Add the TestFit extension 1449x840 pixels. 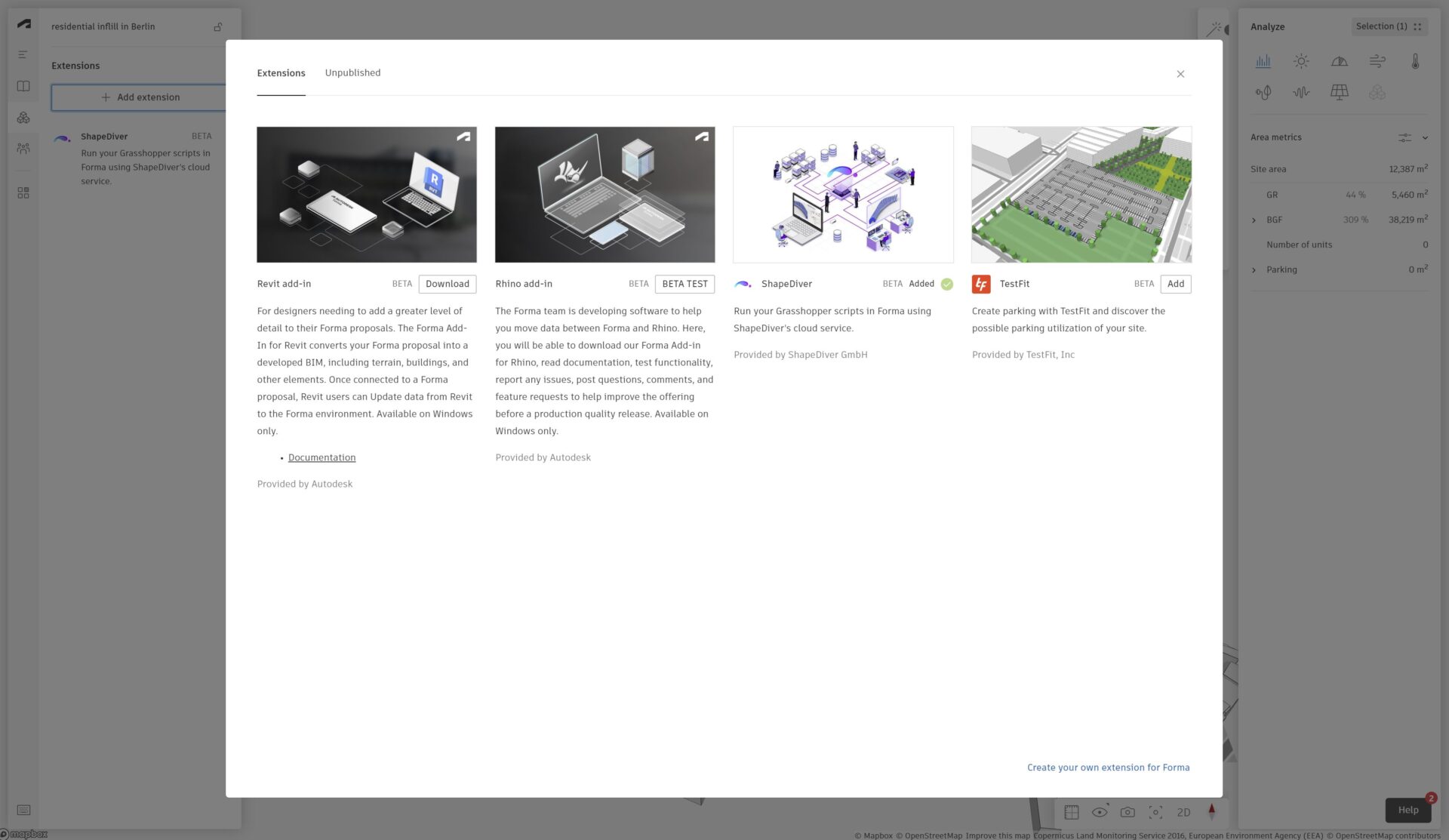[1176, 284]
